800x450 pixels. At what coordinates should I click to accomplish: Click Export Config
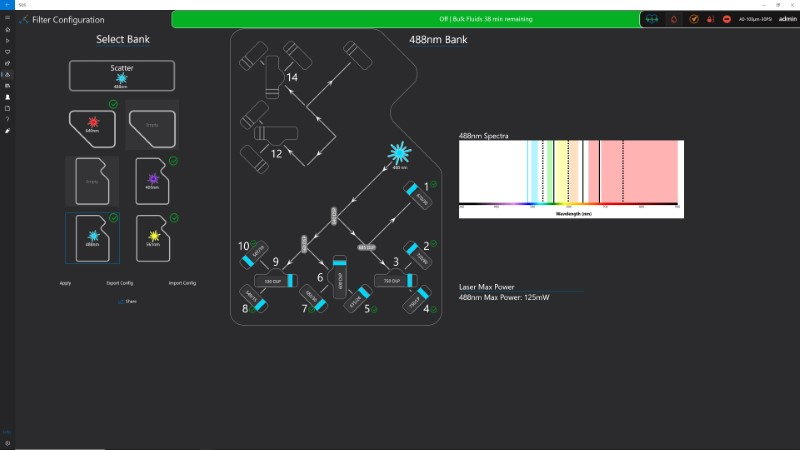[x=119, y=283]
